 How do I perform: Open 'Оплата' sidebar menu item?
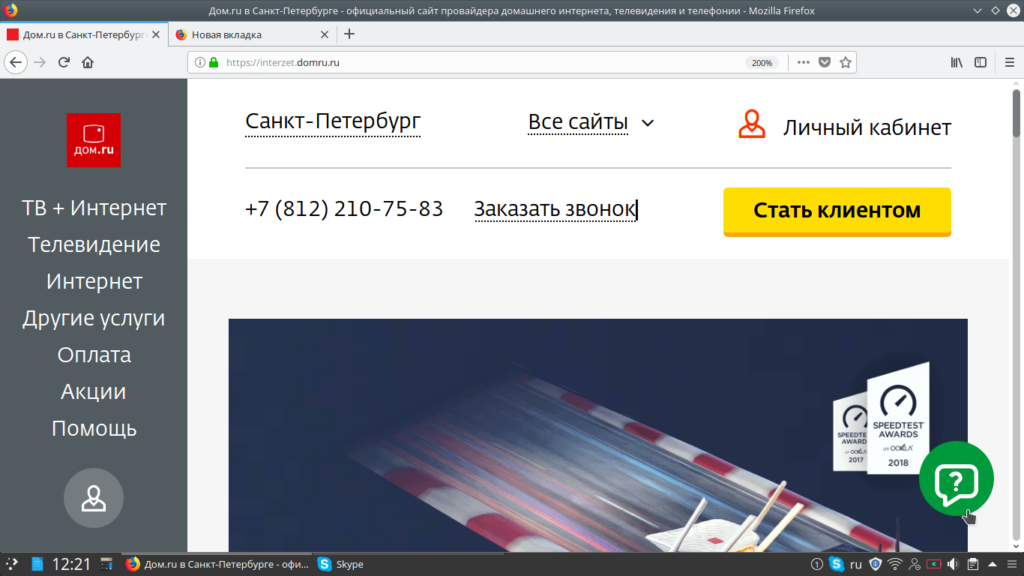94,355
